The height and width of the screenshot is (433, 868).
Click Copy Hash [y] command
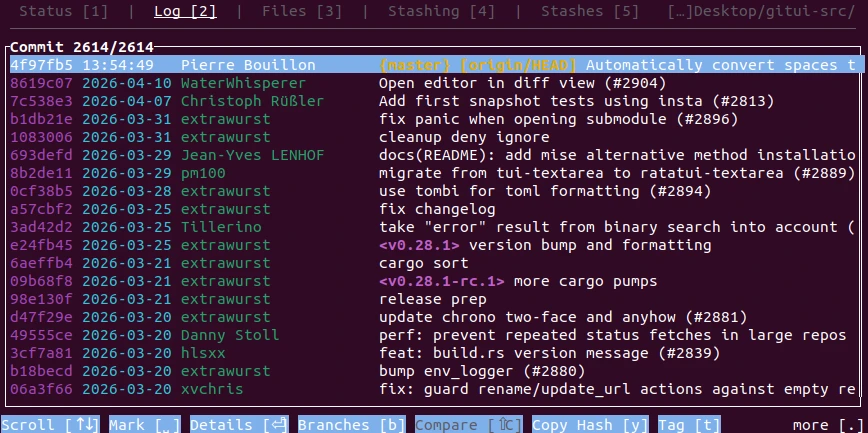tap(590, 425)
